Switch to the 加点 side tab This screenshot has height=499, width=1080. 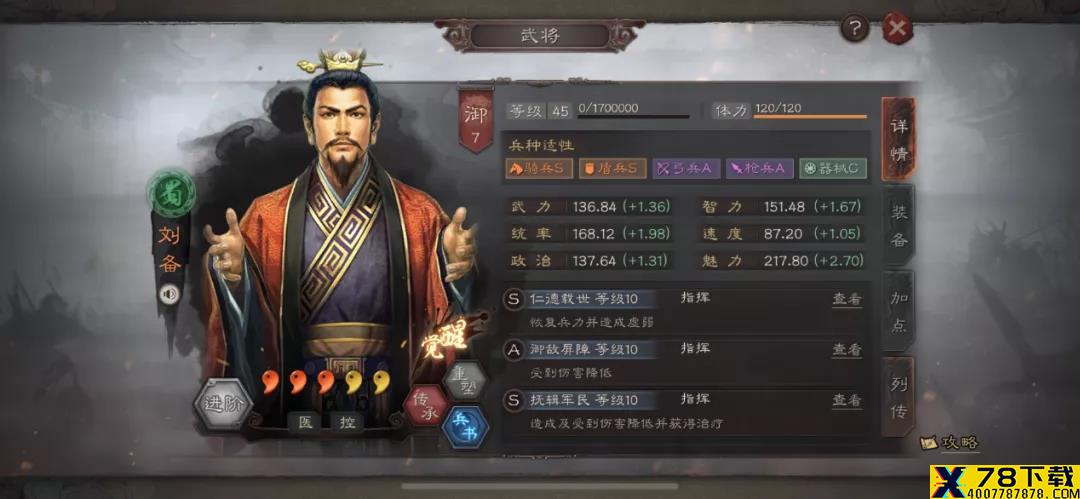point(898,311)
